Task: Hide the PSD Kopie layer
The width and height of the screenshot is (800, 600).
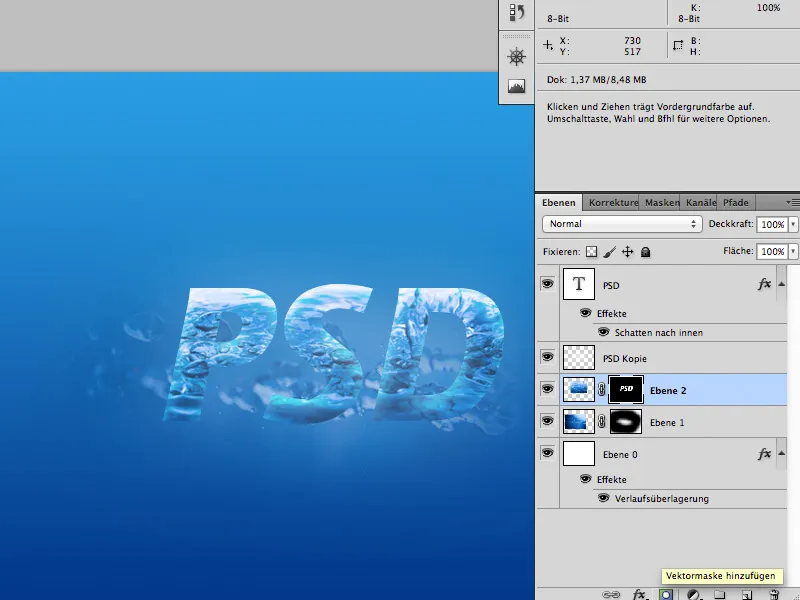Action: tap(547, 357)
